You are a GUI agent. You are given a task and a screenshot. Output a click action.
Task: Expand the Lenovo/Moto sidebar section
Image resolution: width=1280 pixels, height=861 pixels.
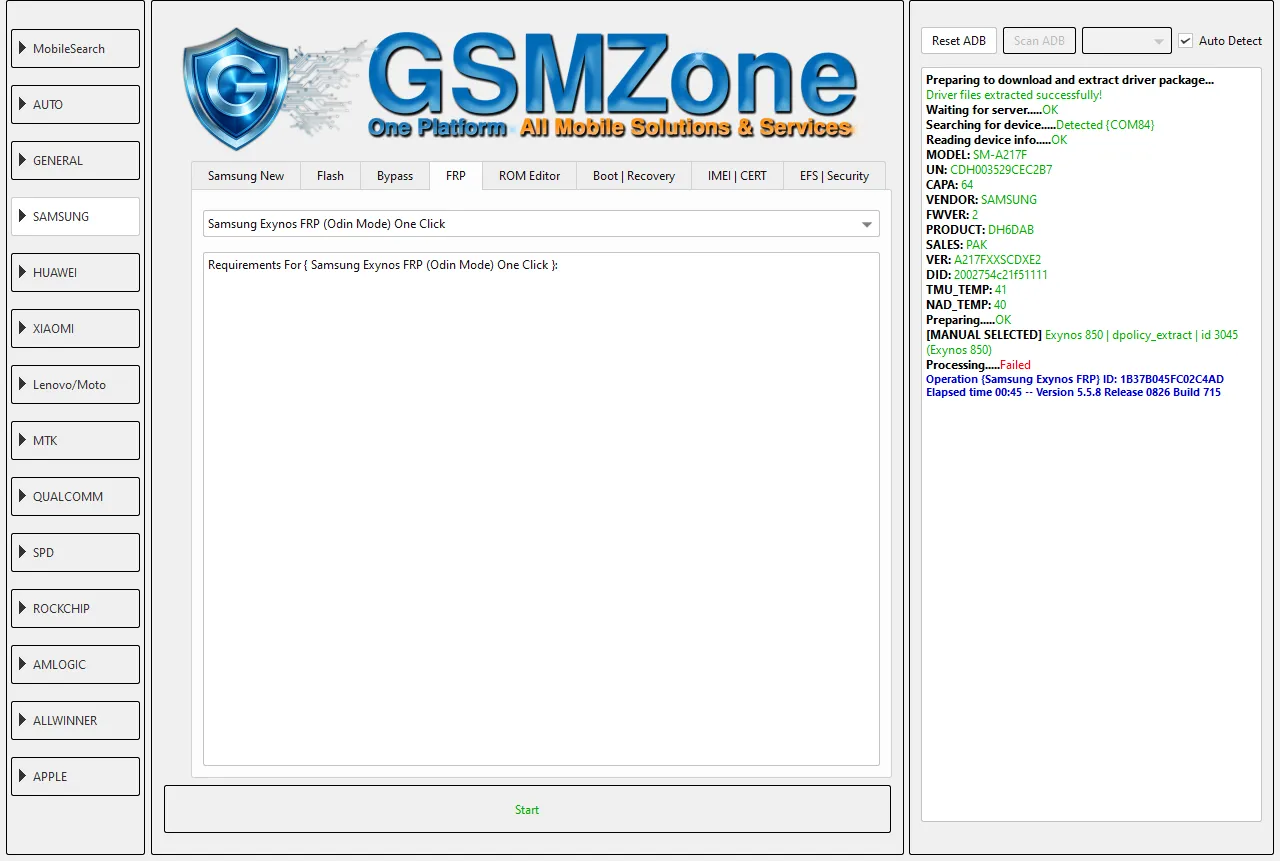coord(76,384)
